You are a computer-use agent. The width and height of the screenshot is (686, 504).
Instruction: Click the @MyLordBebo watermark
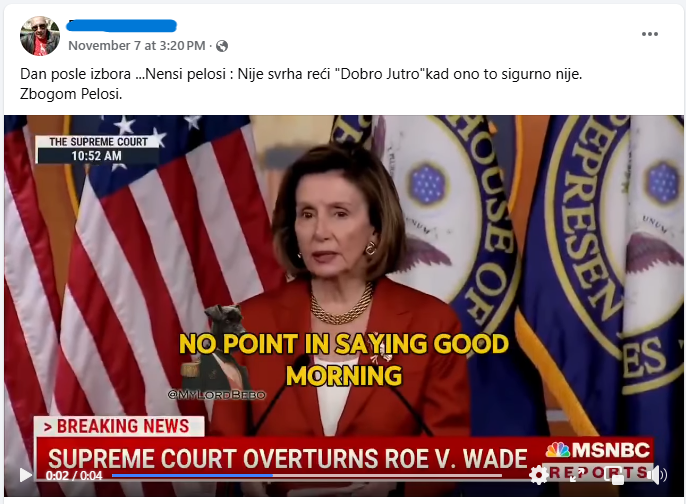coord(217,395)
